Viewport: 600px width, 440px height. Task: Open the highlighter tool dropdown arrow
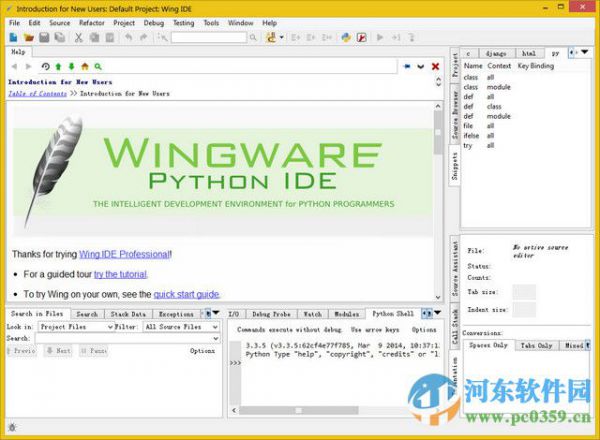click(282, 37)
